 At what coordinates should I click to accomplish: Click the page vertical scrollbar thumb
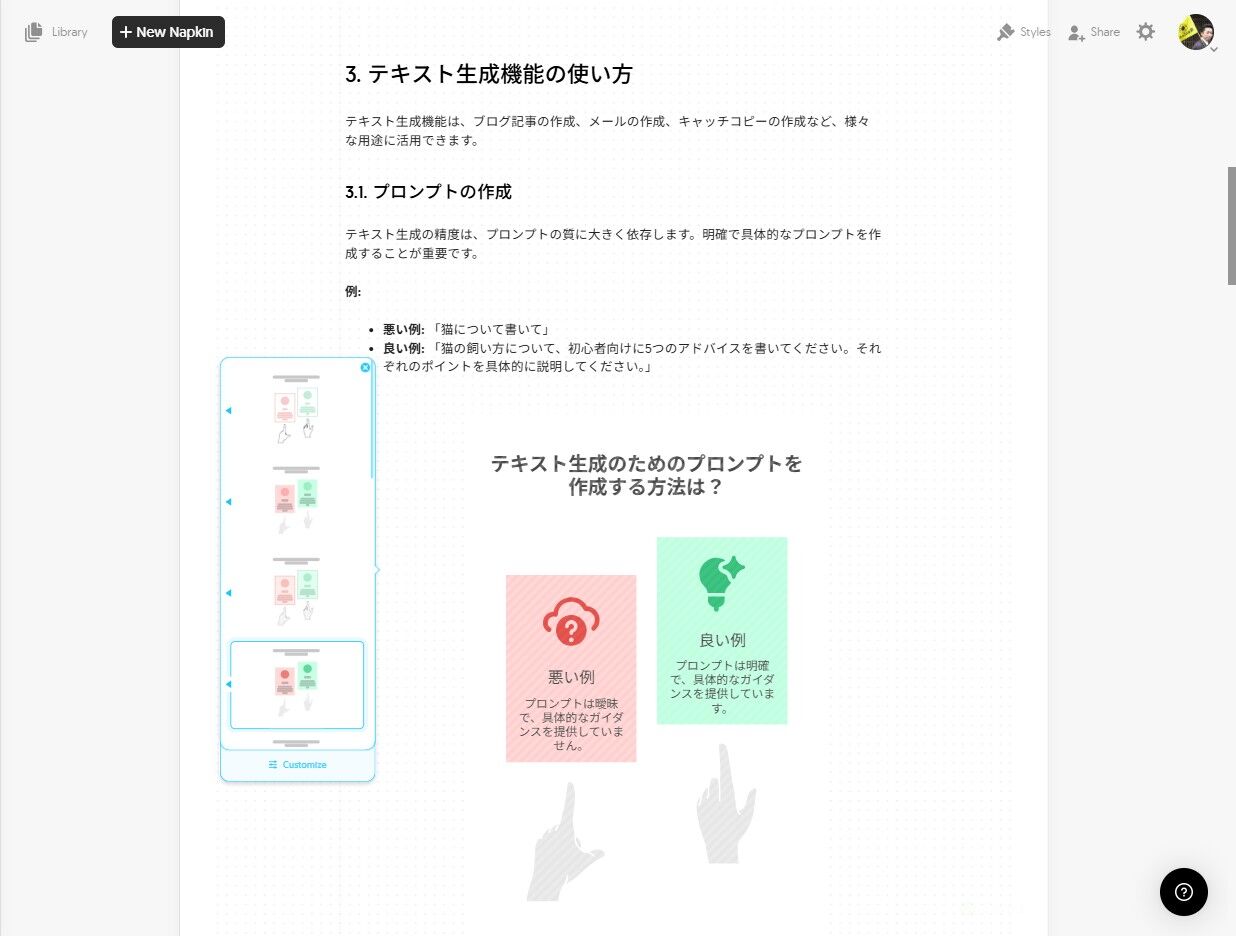click(1232, 226)
